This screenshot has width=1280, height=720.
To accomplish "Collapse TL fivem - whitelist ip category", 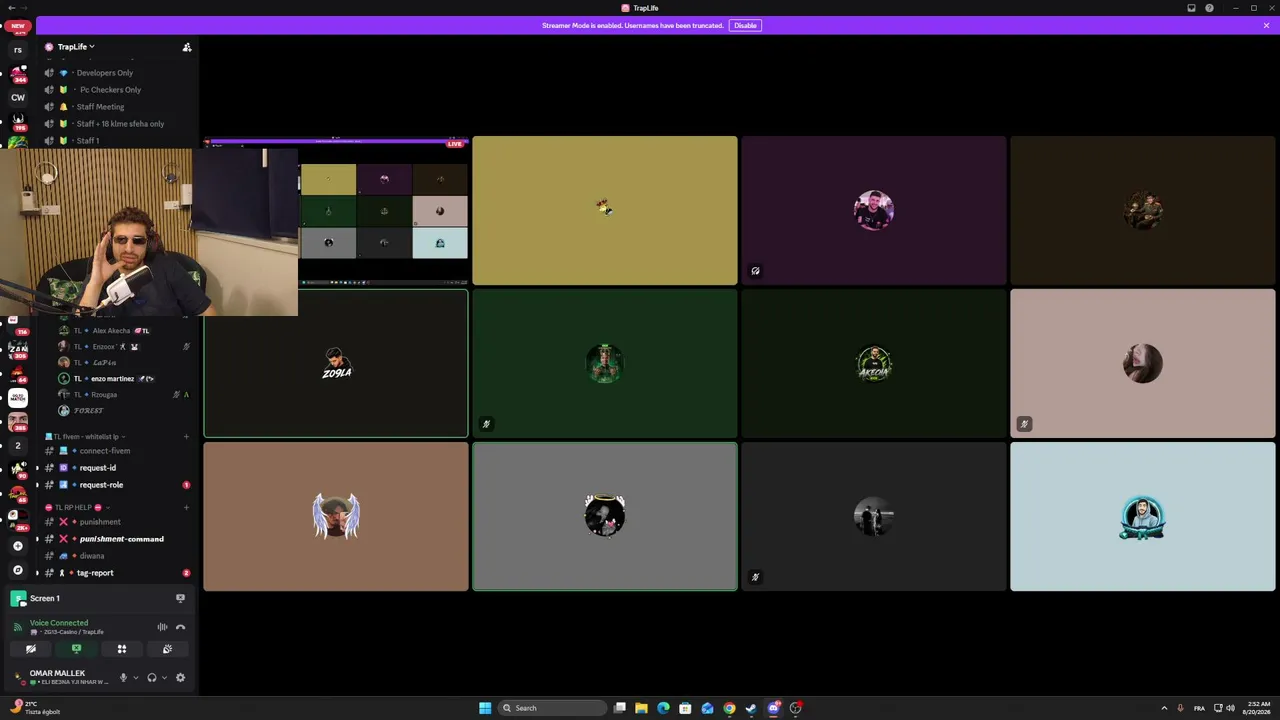I will coord(86,437).
